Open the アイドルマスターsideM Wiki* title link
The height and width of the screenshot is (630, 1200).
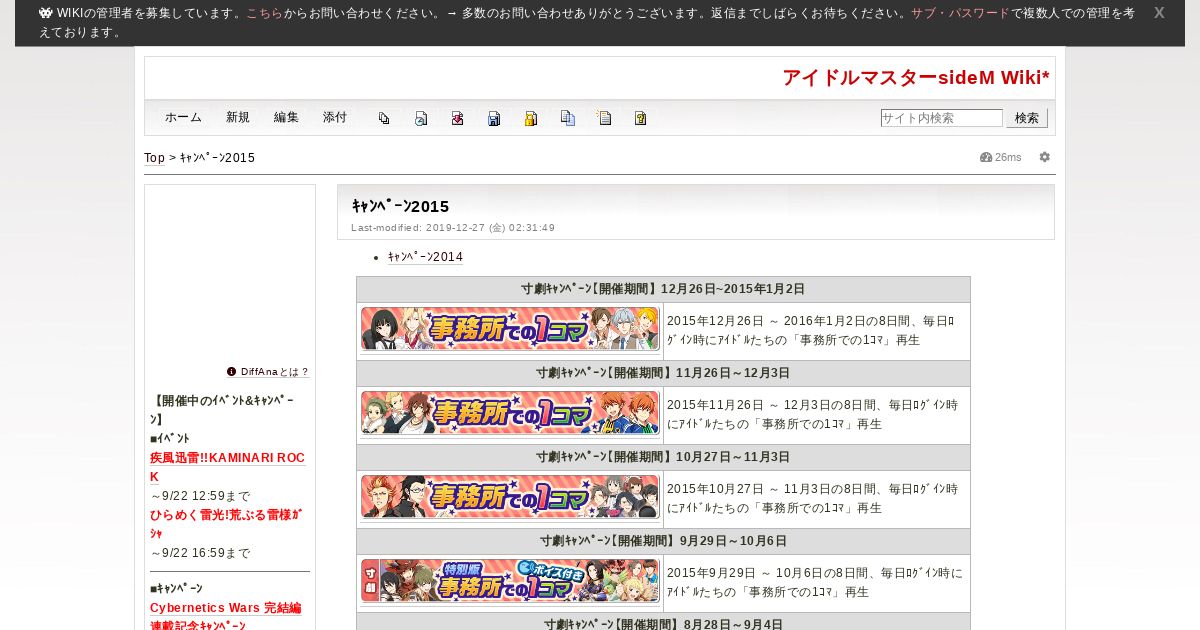(x=916, y=78)
